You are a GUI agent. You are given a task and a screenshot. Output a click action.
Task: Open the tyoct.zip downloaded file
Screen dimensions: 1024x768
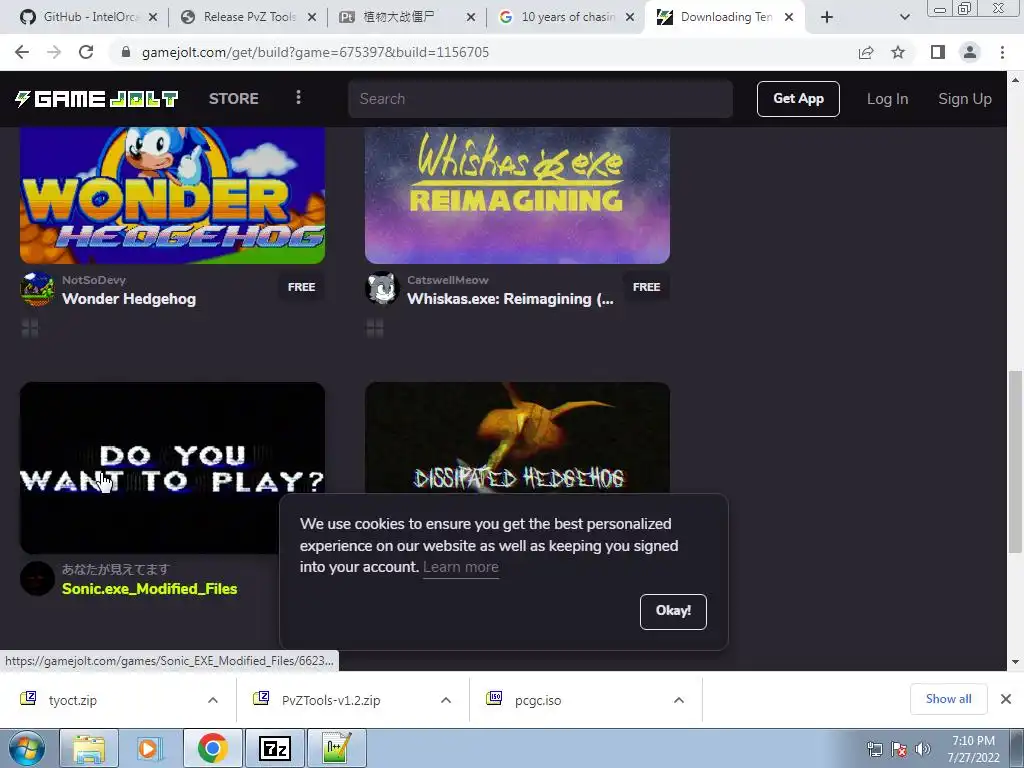(73, 700)
